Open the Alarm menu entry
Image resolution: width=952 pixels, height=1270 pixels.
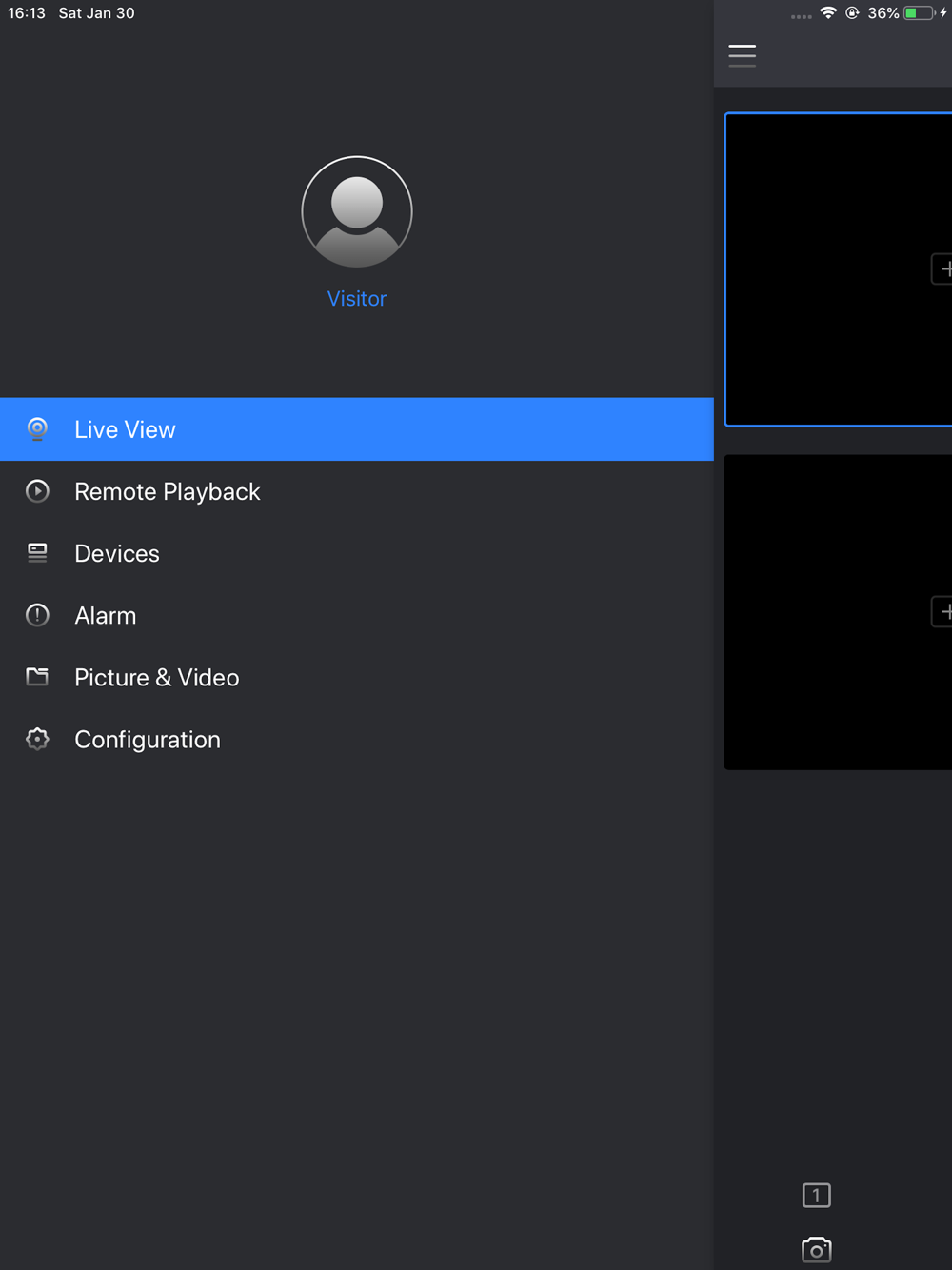[357, 615]
